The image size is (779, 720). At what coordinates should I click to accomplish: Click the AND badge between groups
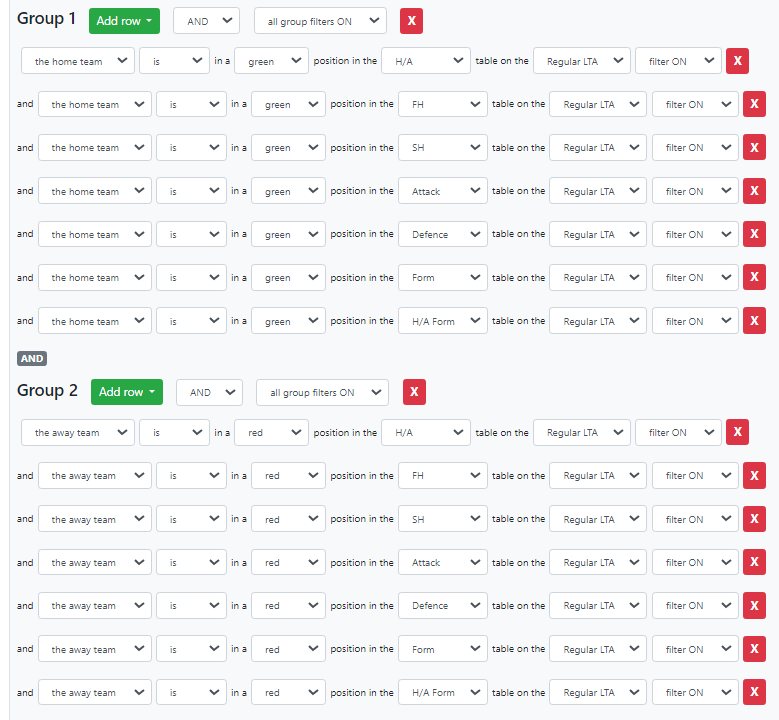32,358
